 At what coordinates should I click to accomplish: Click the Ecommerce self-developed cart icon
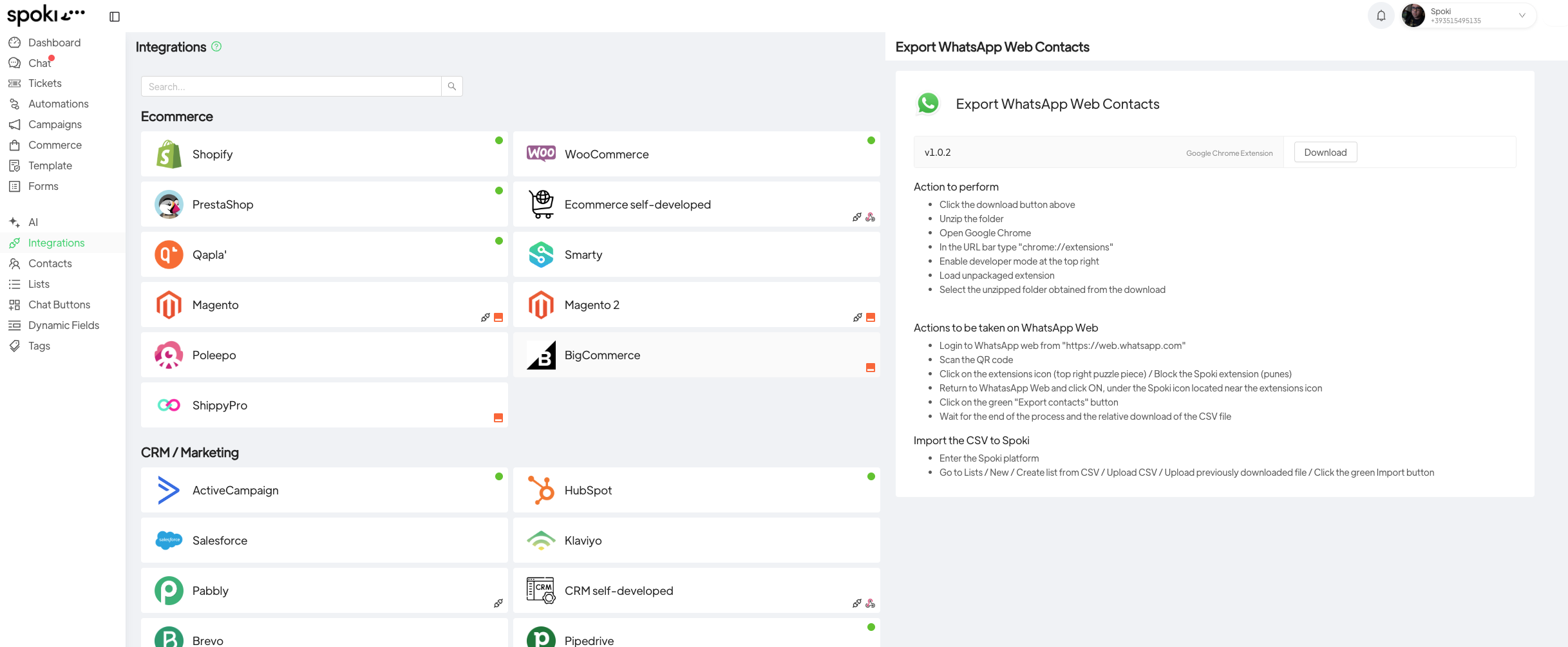click(x=541, y=204)
